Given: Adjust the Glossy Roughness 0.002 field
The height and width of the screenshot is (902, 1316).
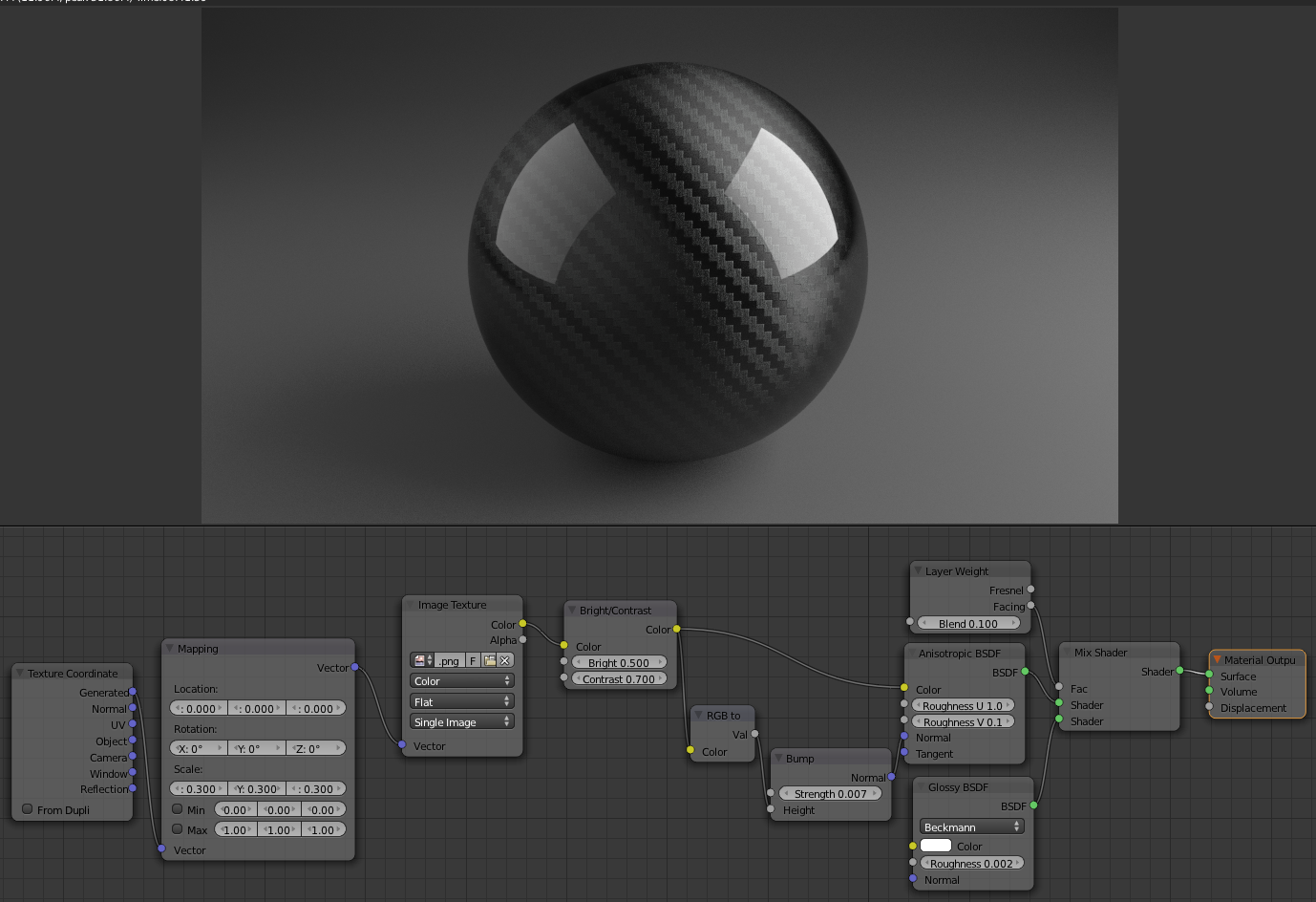Looking at the screenshot, I should coord(972,863).
